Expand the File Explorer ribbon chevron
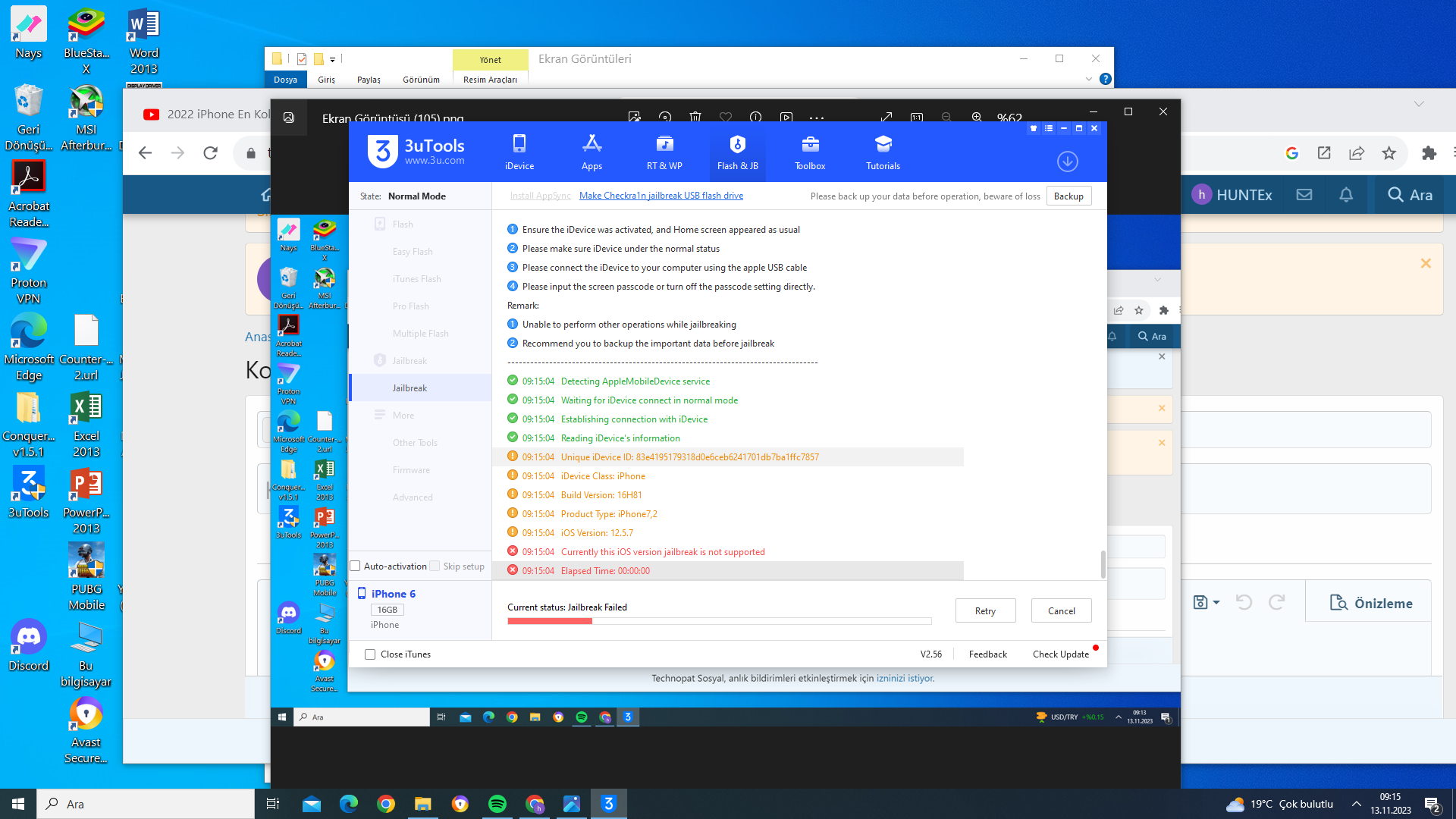Screen dimensions: 1456x819 1088,79
